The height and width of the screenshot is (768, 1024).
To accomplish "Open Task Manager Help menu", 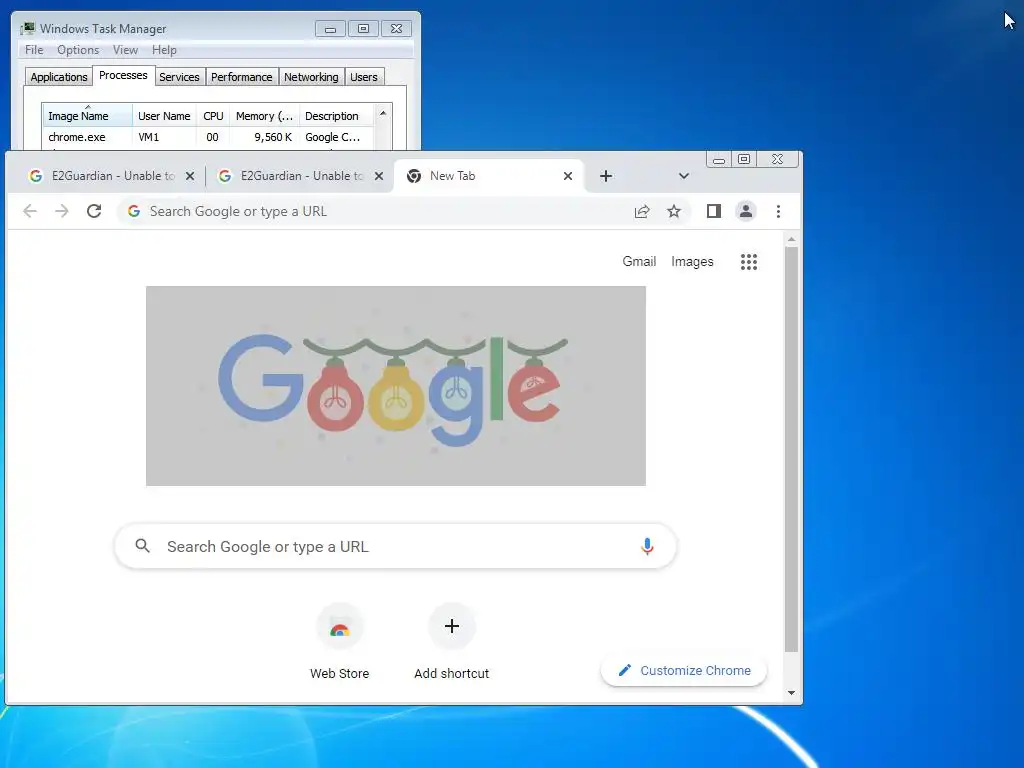I will coord(164,50).
